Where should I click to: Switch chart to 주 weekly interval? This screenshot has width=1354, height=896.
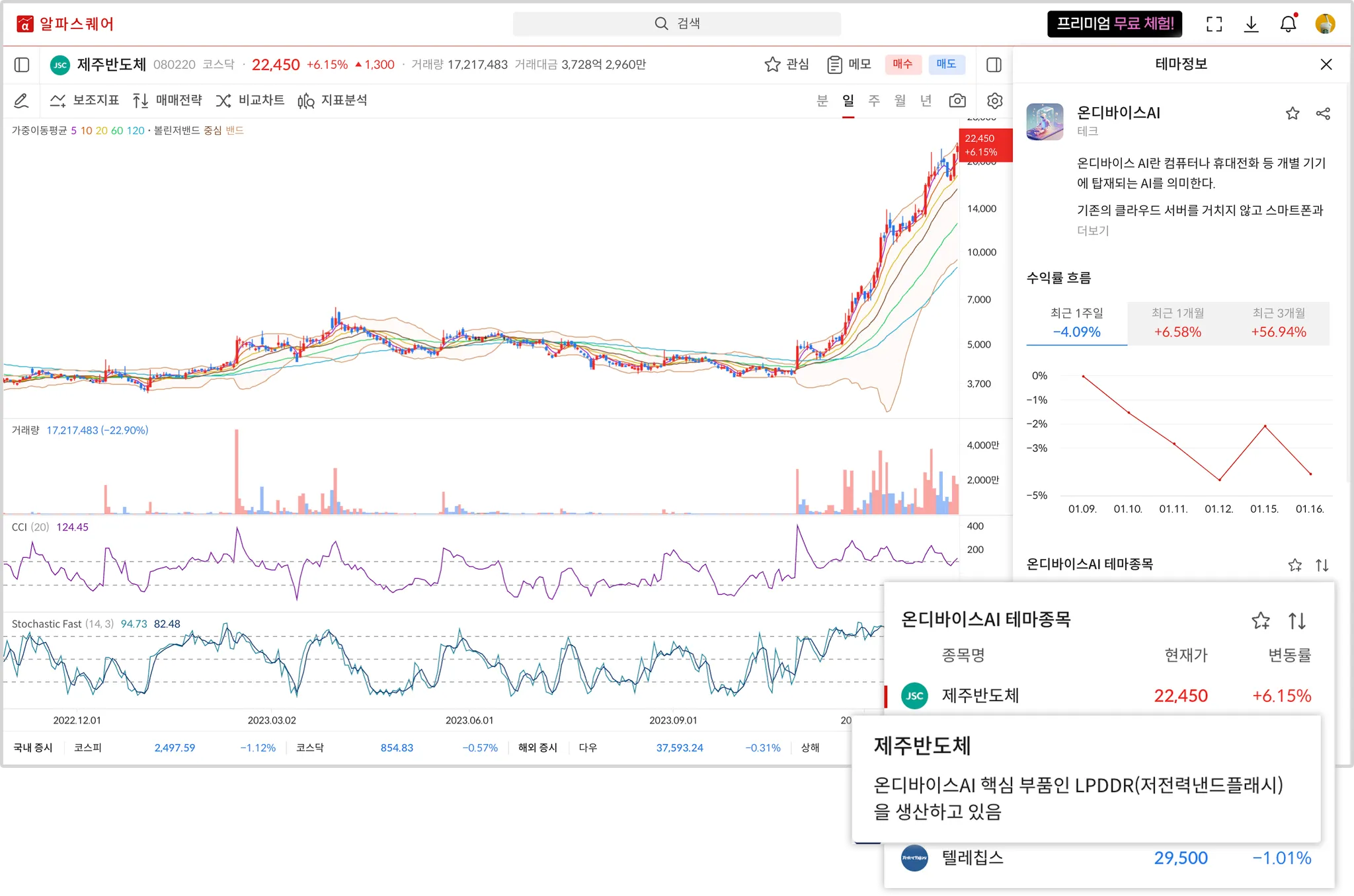(x=874, y=100)
